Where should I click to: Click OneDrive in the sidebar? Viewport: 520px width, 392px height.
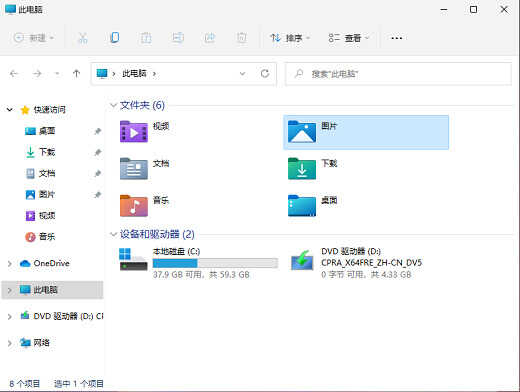[x=52, y=263]
